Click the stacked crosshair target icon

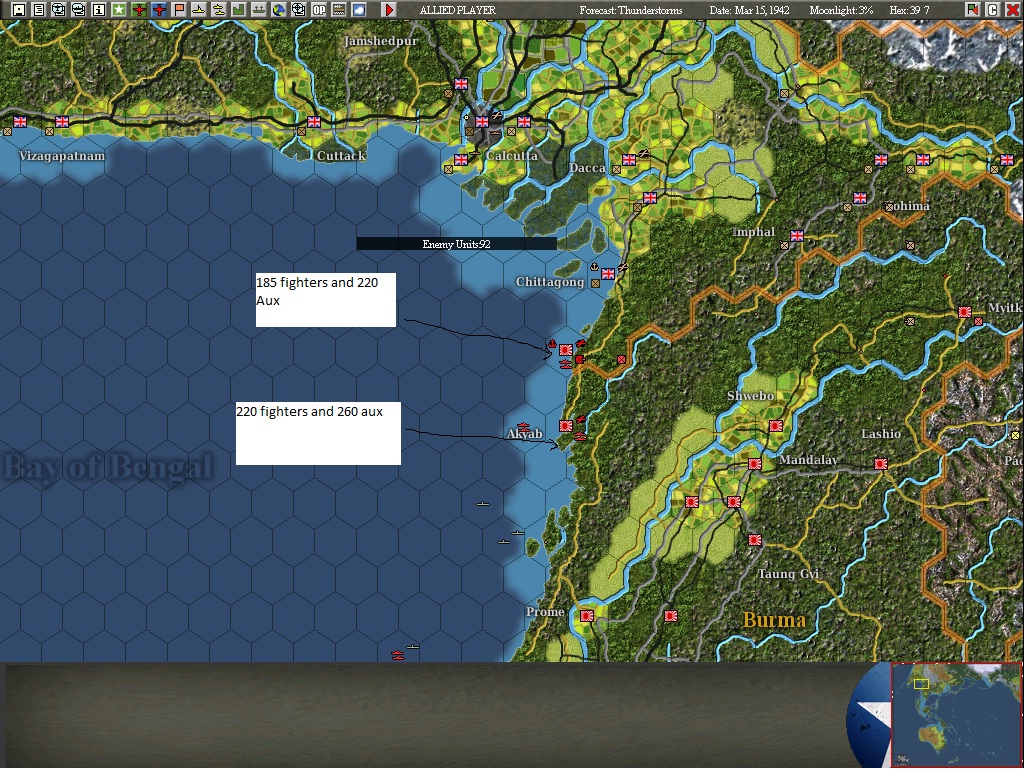click(x=298, y=9)
